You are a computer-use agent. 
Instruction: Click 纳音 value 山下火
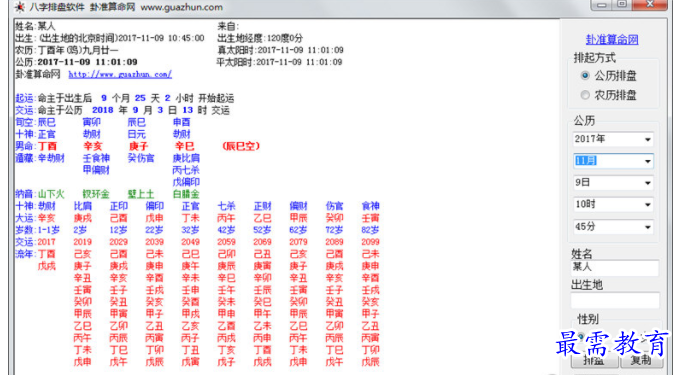tap(51, 194)
